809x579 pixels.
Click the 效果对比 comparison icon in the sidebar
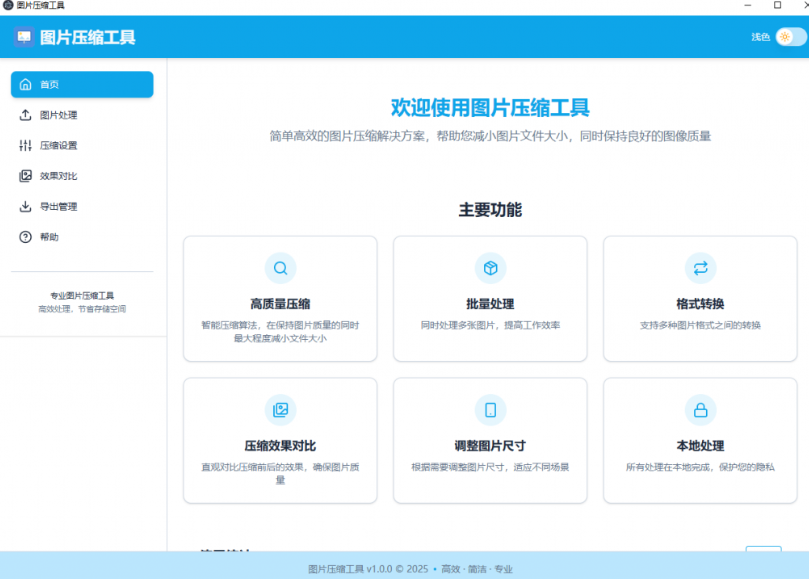(25, 176)
